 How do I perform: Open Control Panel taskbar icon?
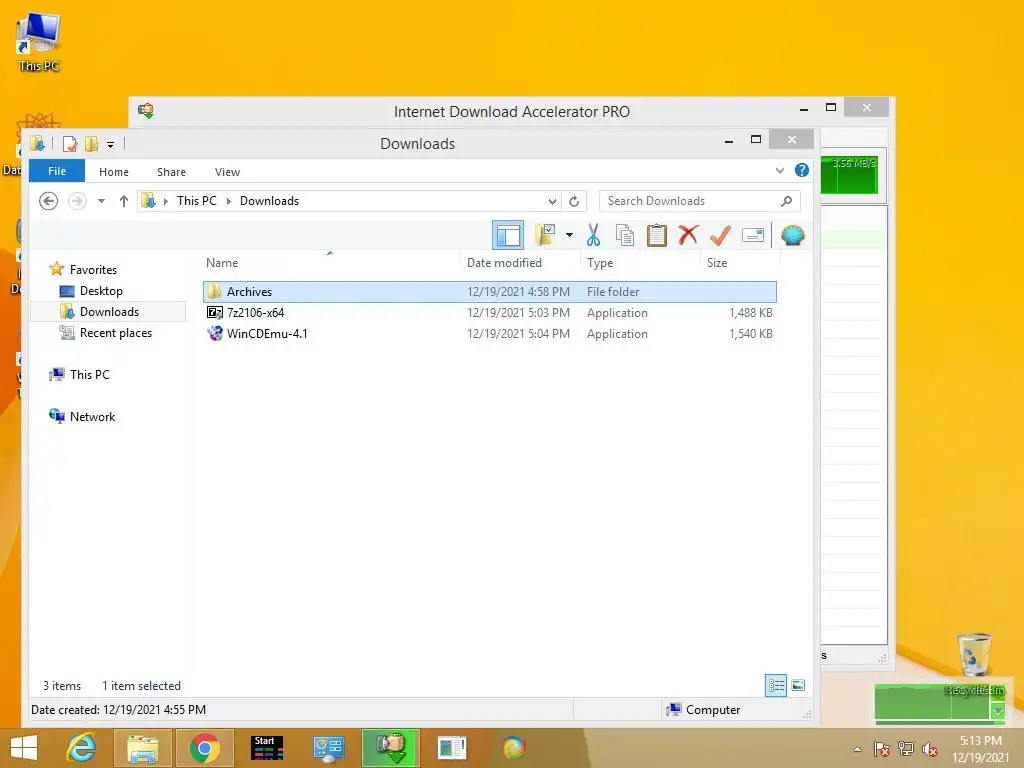(328, 748)
